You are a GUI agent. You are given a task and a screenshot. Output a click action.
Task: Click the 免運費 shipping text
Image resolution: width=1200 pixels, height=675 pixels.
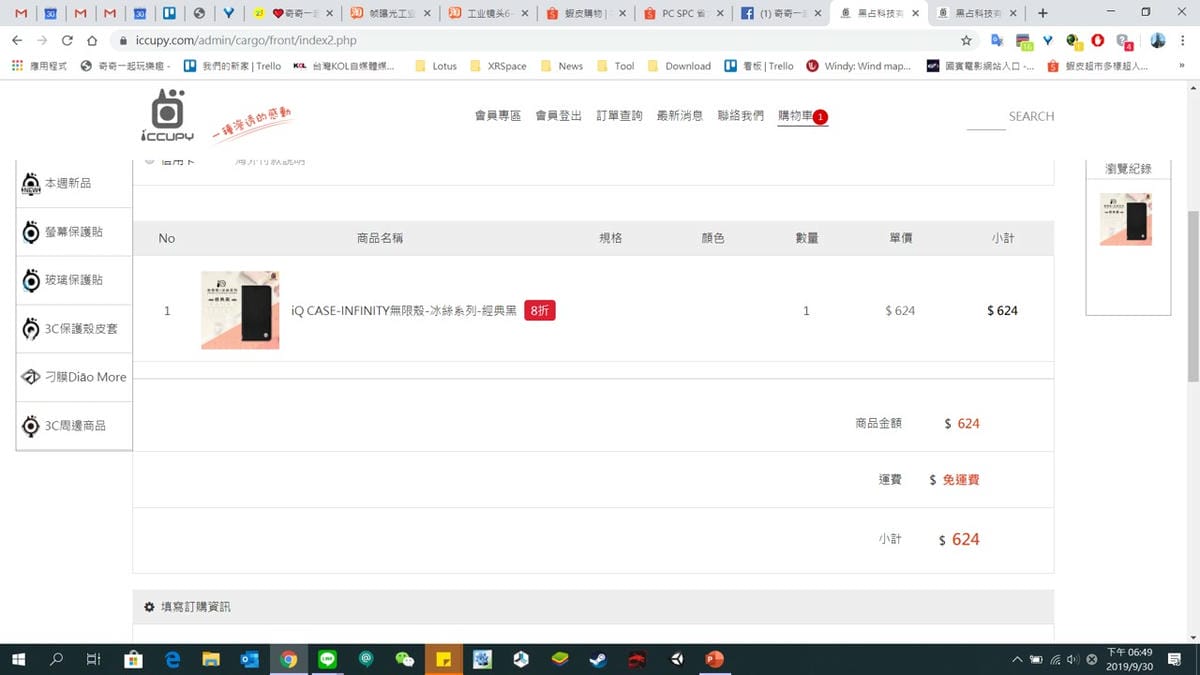(x=961, y=480)
